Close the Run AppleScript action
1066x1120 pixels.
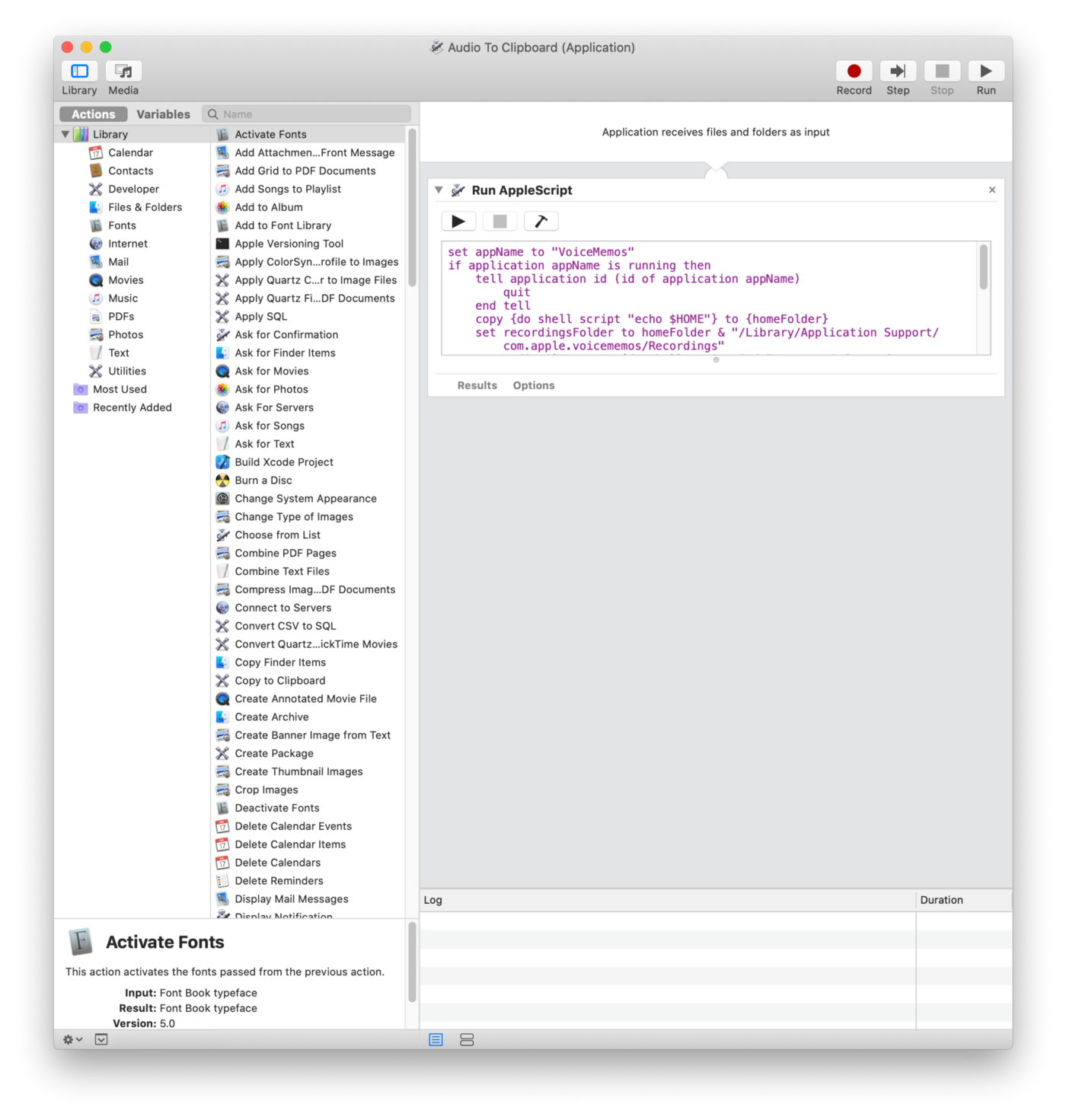pos(992,190)
